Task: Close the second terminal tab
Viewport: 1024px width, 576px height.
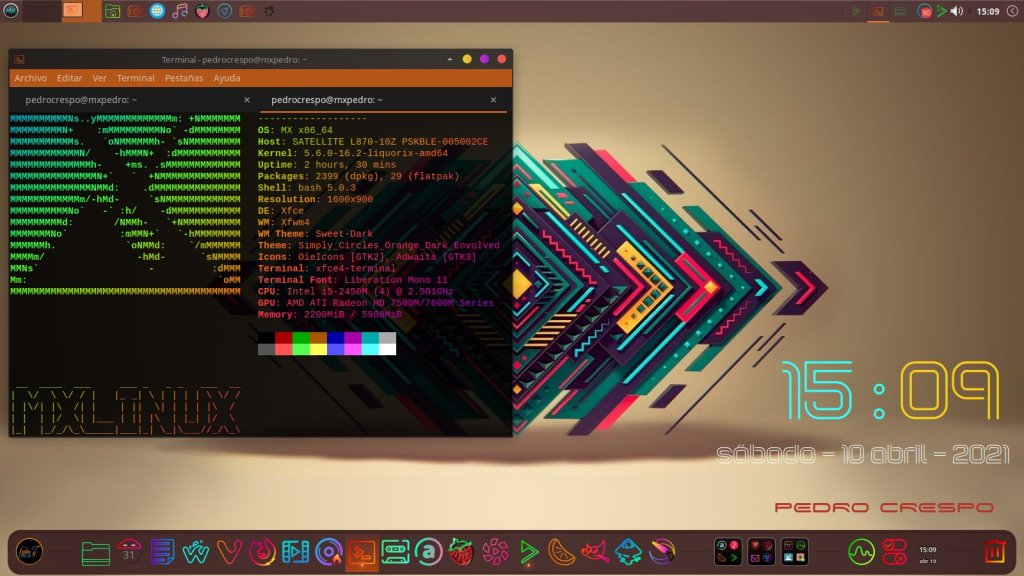Action: (493, 100)
